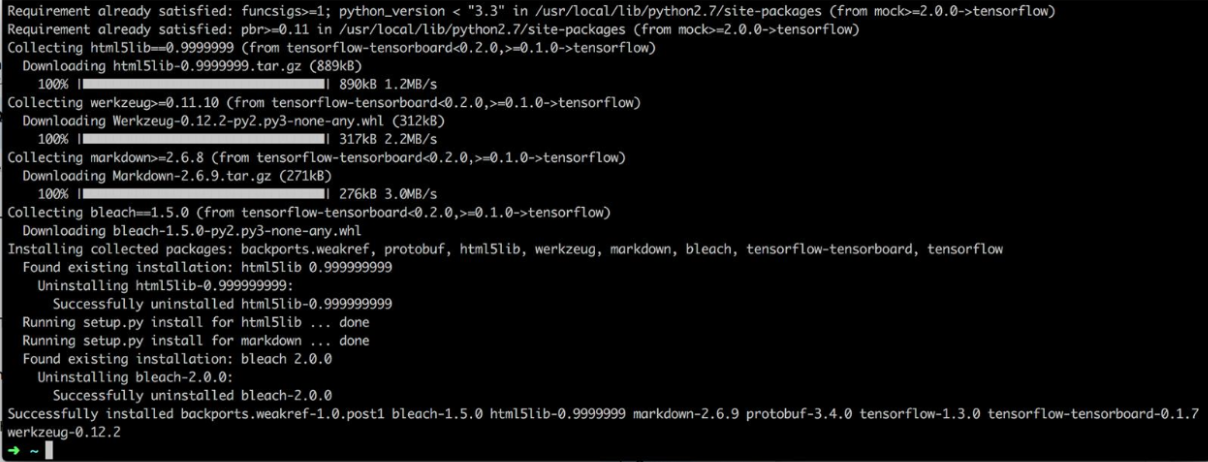Click "Successfully uninstalled bleach-2.0.0" text
Screen dimensions: 1208x462
[193, 394]
